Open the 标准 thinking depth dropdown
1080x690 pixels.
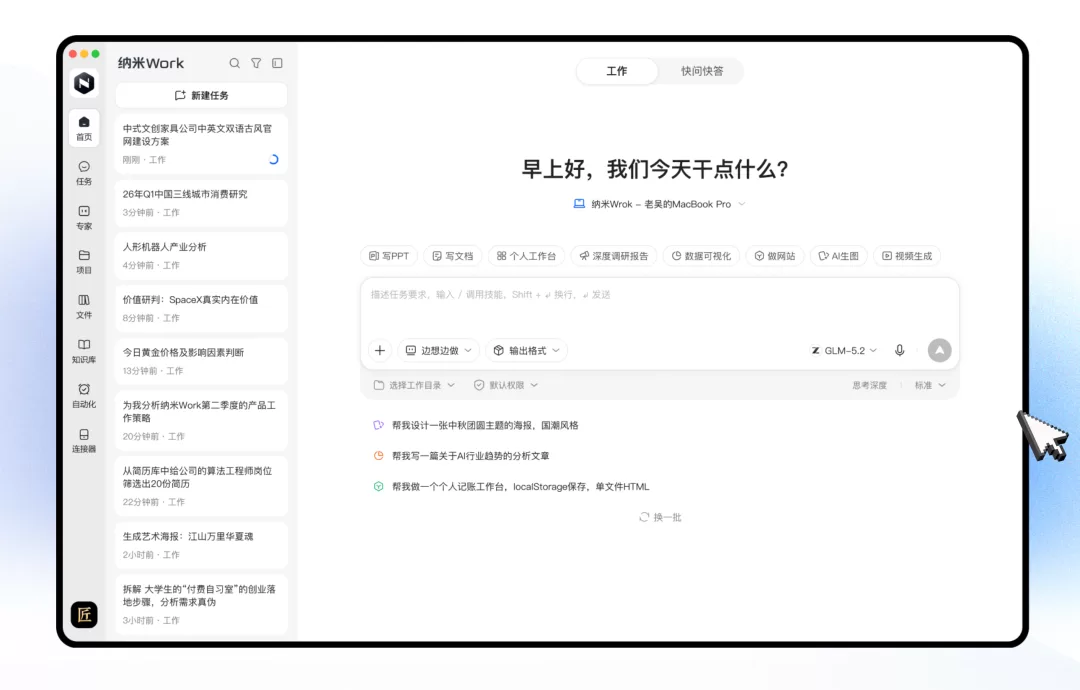coord(930,385)
